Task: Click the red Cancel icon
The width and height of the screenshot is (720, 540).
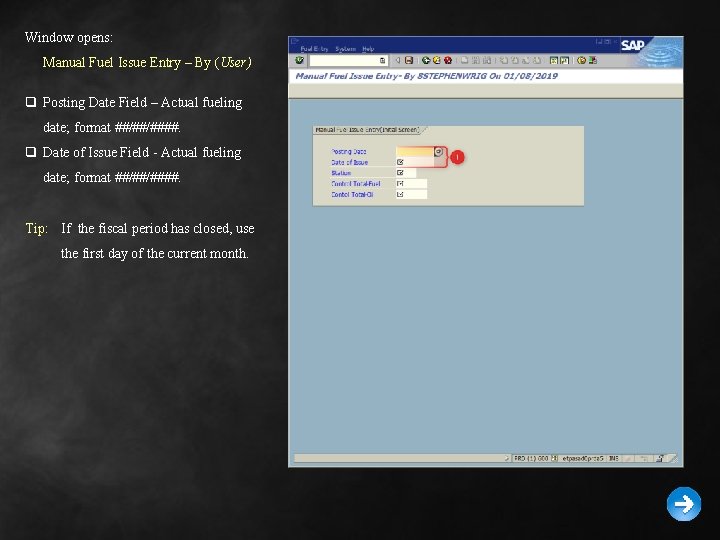Action: [x=448, y=60]
